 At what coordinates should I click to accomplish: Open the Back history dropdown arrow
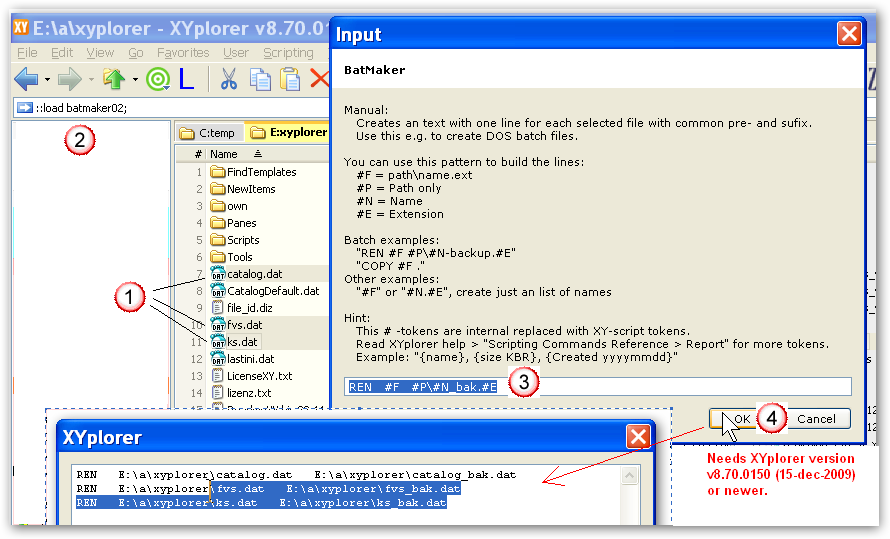tap(47, 79)
